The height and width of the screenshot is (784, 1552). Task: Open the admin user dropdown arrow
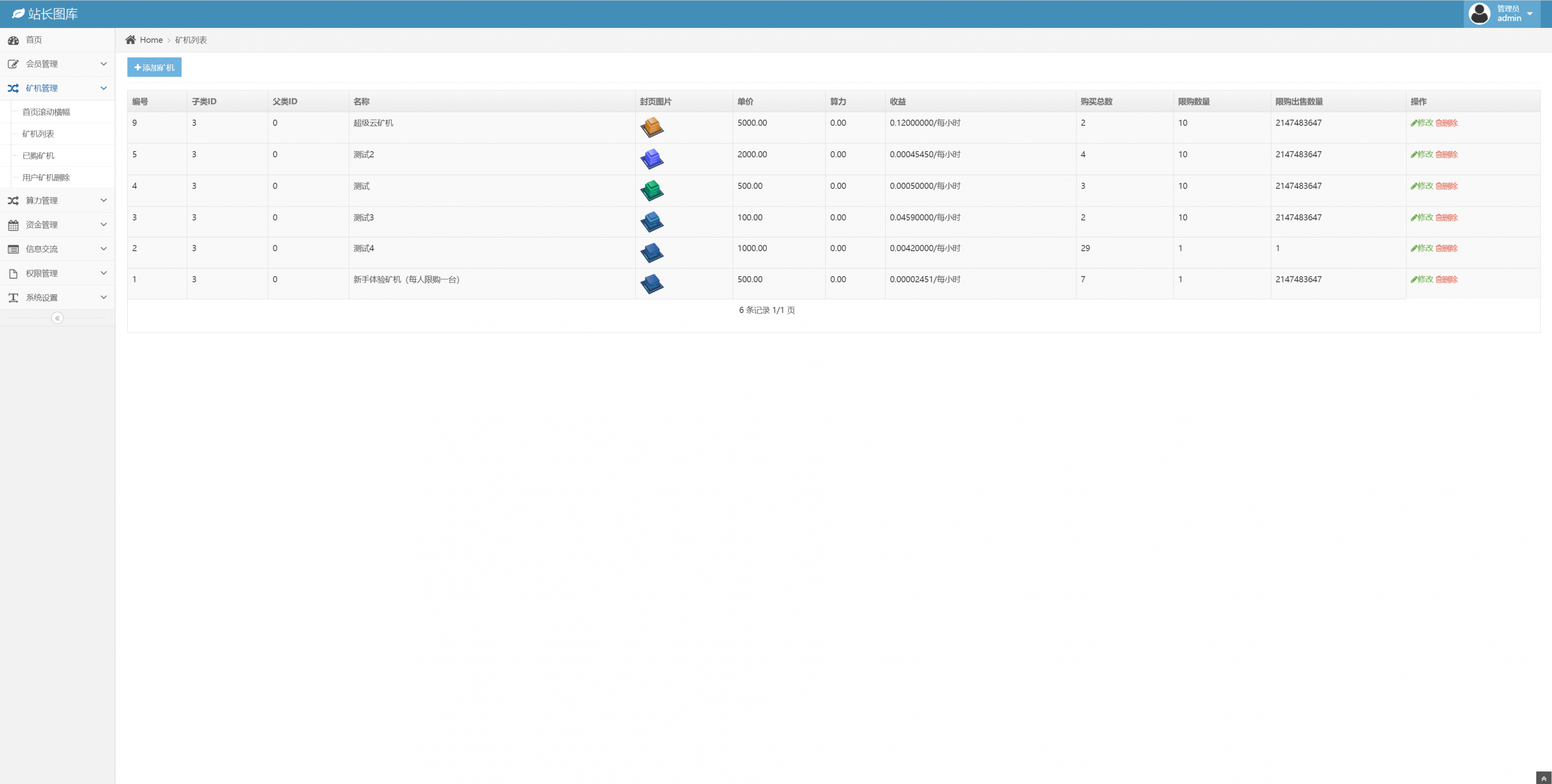click(1530, 14)
